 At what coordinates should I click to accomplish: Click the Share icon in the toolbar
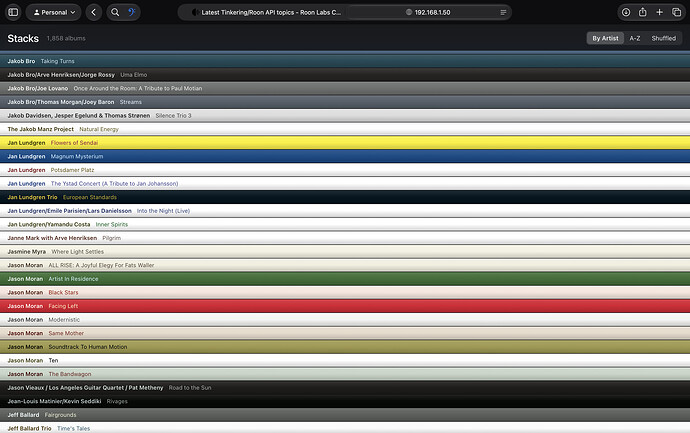642,12
